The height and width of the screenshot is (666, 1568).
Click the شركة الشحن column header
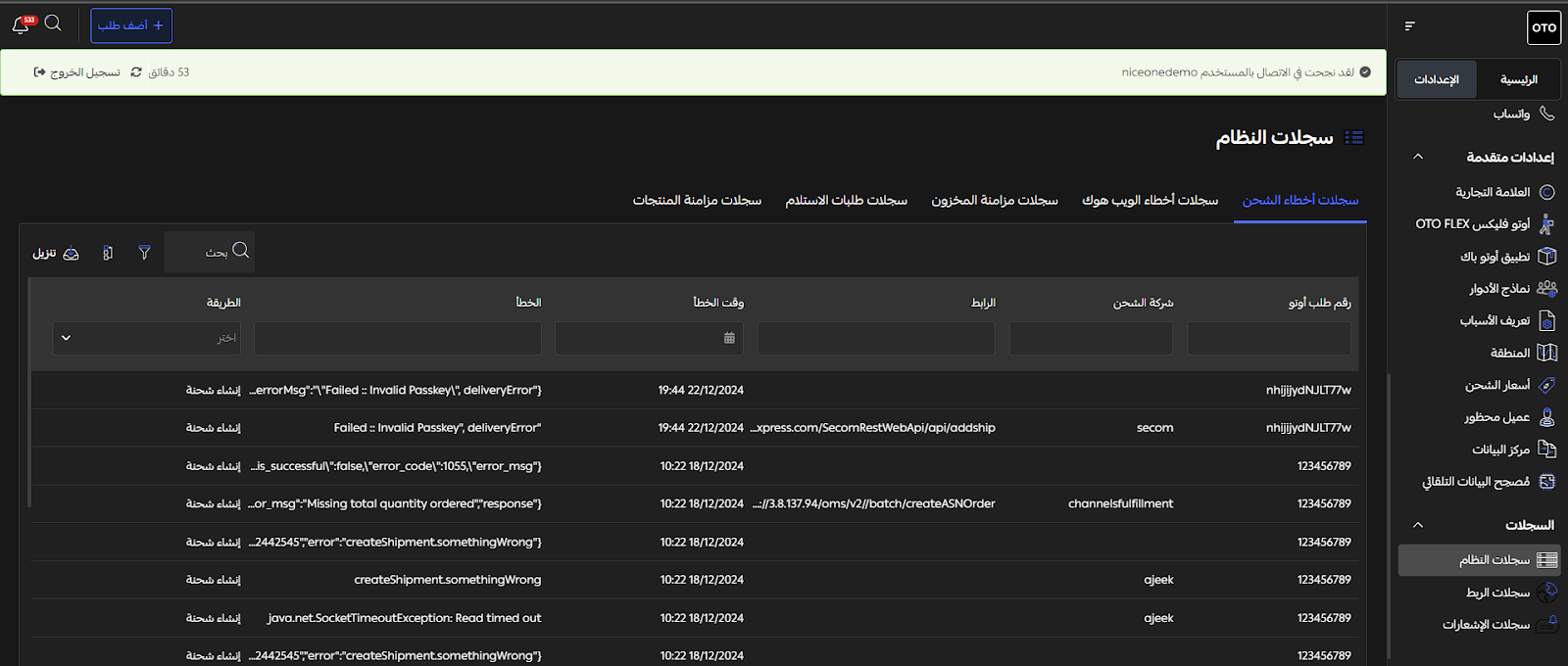(x=1143, y=303)
